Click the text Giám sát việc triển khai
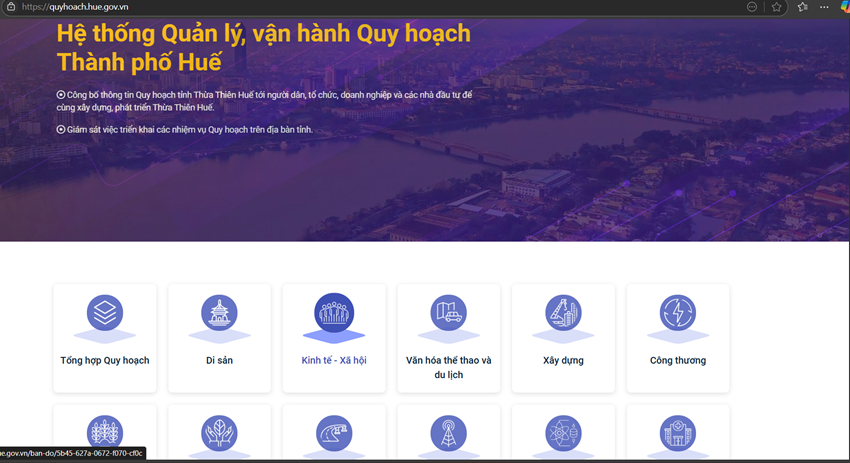 [x=185, y=130]
